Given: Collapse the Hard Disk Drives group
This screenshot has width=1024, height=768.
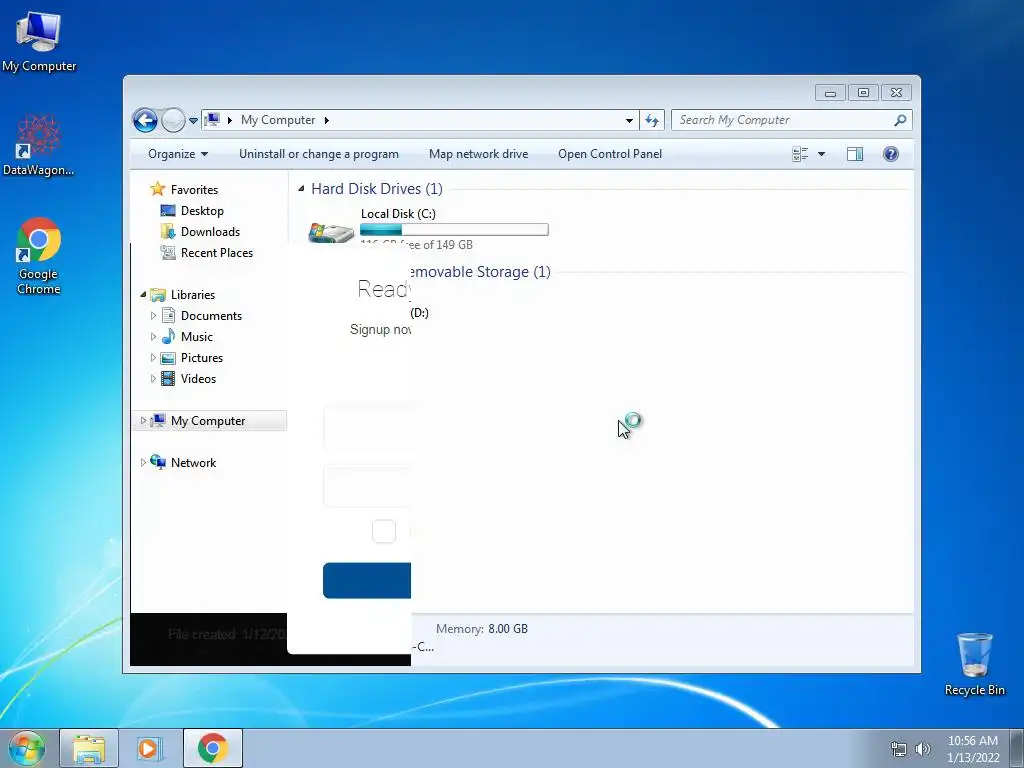Looking at the screenshot, I should pos(301,189).
